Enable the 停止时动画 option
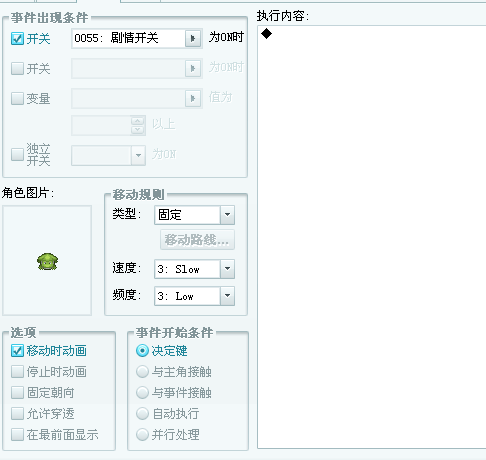Image resolution: width=486 pixels, height=460 pixels. (17, 372)
